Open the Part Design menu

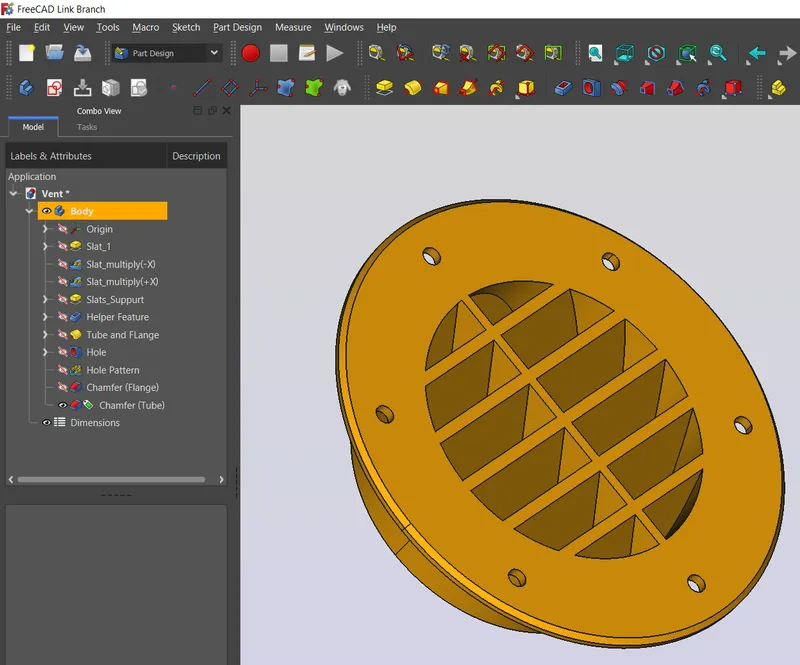pos(237,28)
